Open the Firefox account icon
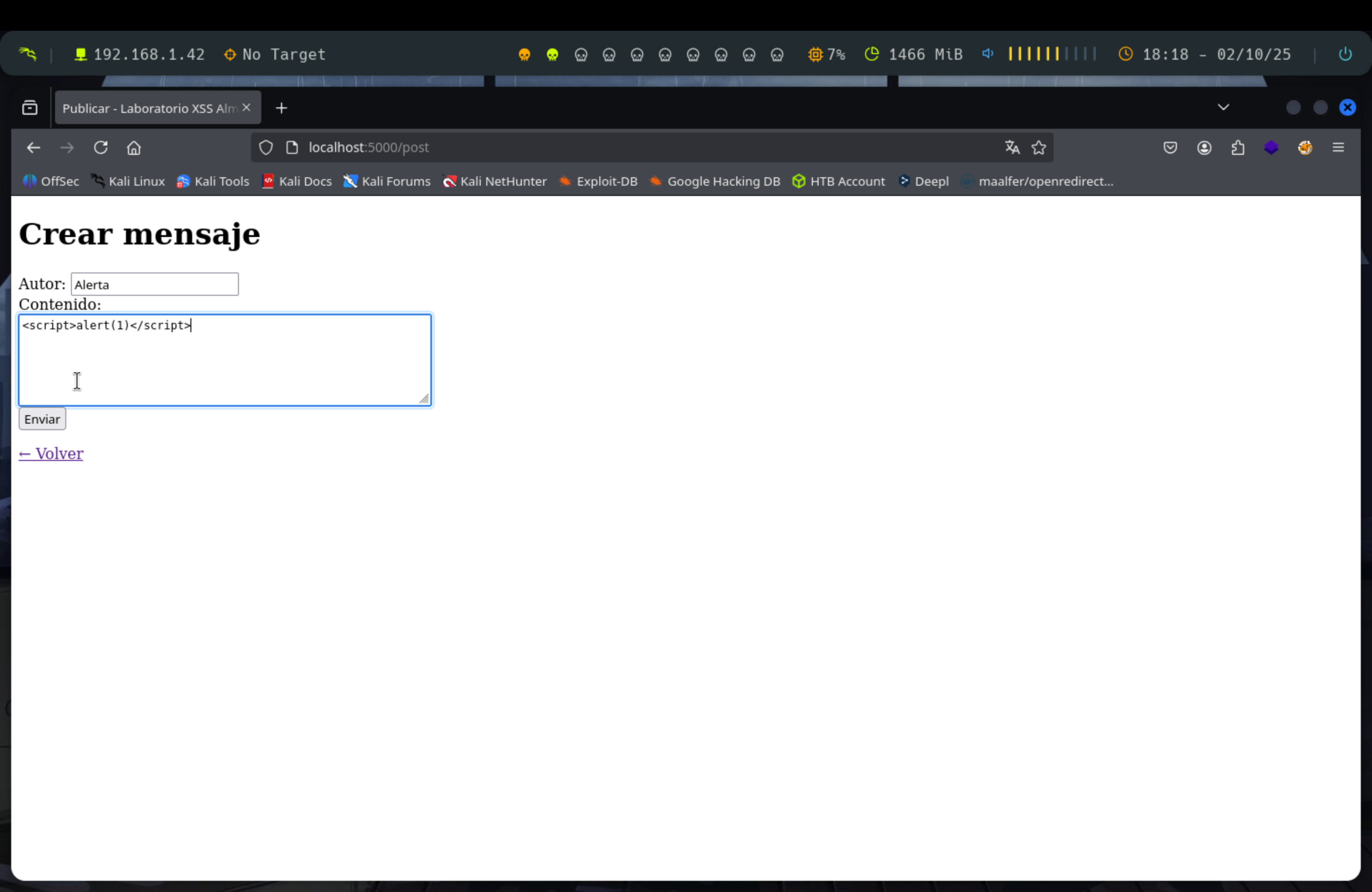Viewport: 1372px width, 892px height. 1204,148
